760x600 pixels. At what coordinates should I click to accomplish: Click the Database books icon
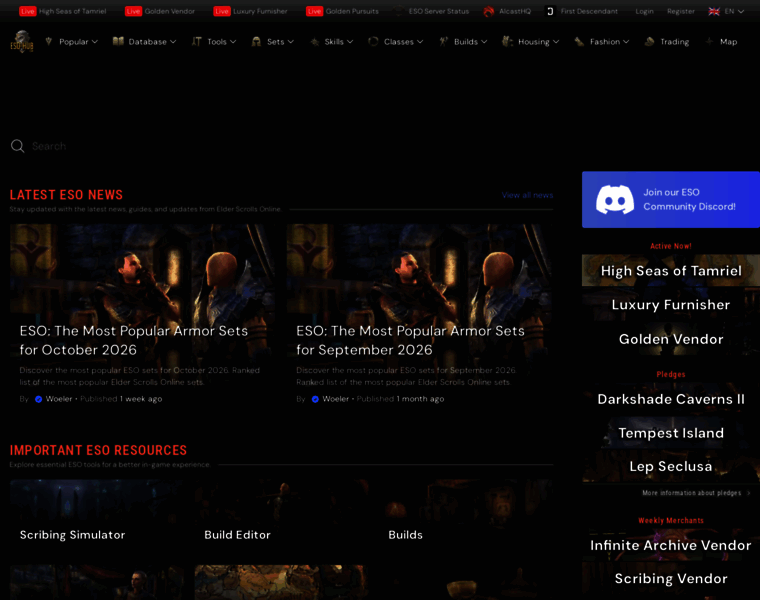tap(118, 42)
